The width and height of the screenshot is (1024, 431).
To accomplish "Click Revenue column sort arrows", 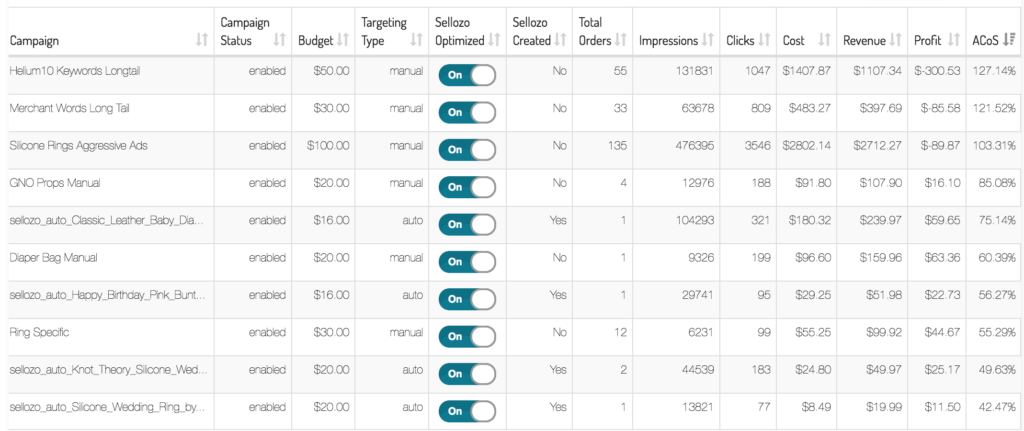I will point(895,40).
